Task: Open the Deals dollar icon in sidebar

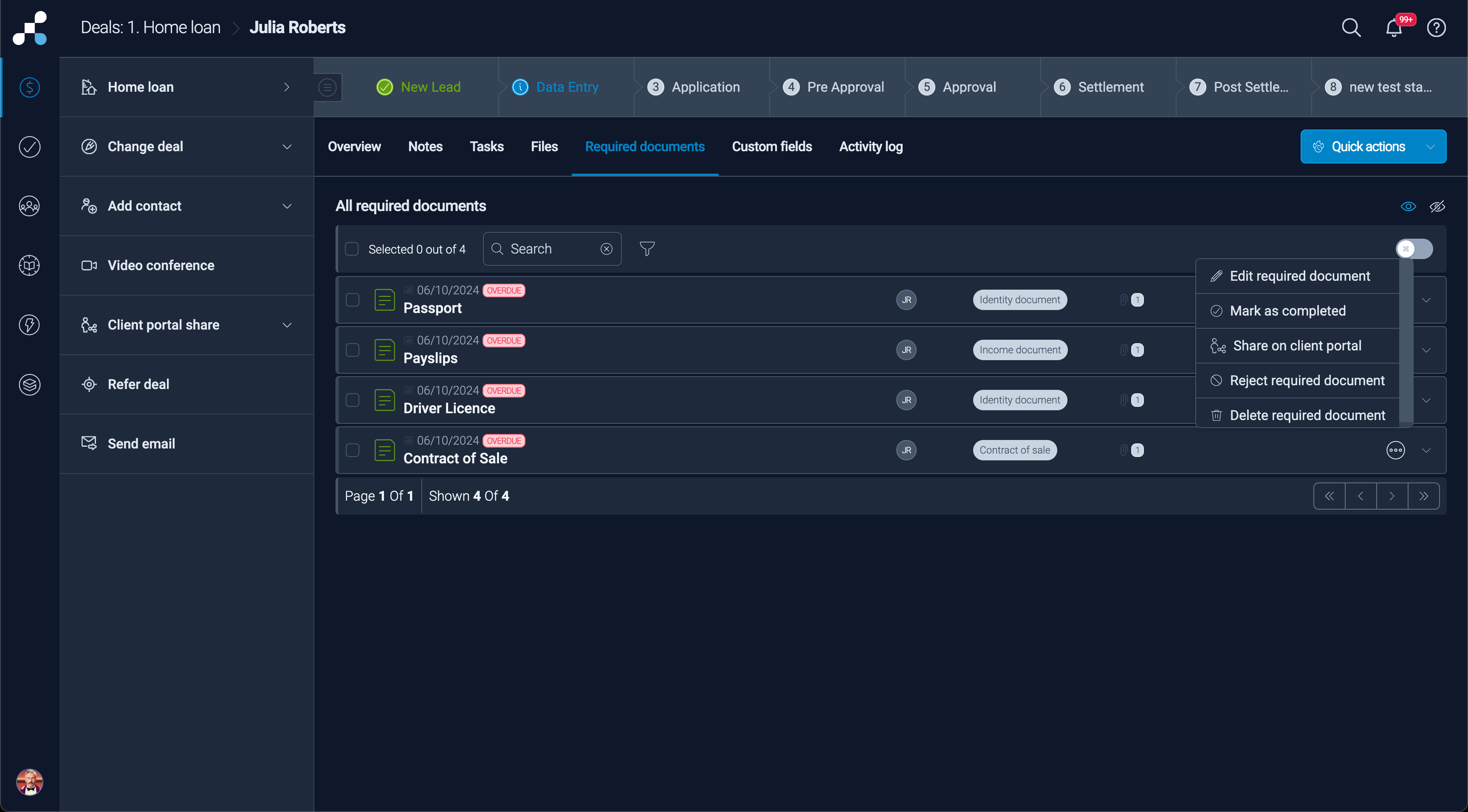Action: point(30,87)
